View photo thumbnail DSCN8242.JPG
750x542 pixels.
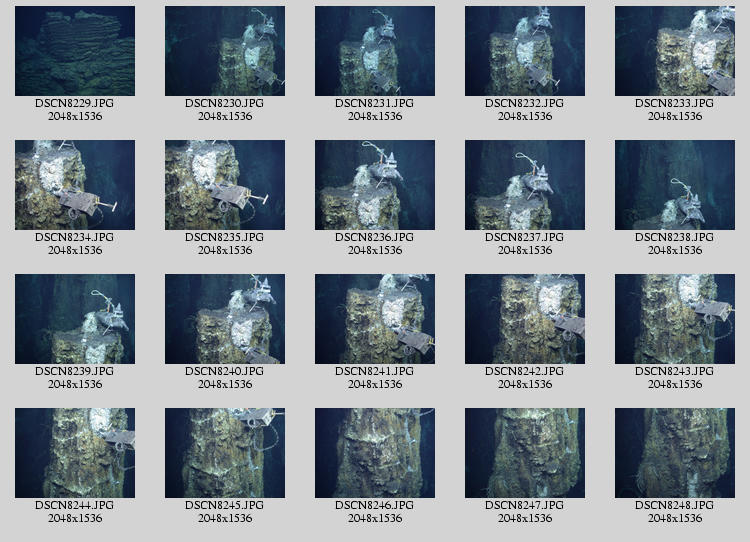click(525, 319)
